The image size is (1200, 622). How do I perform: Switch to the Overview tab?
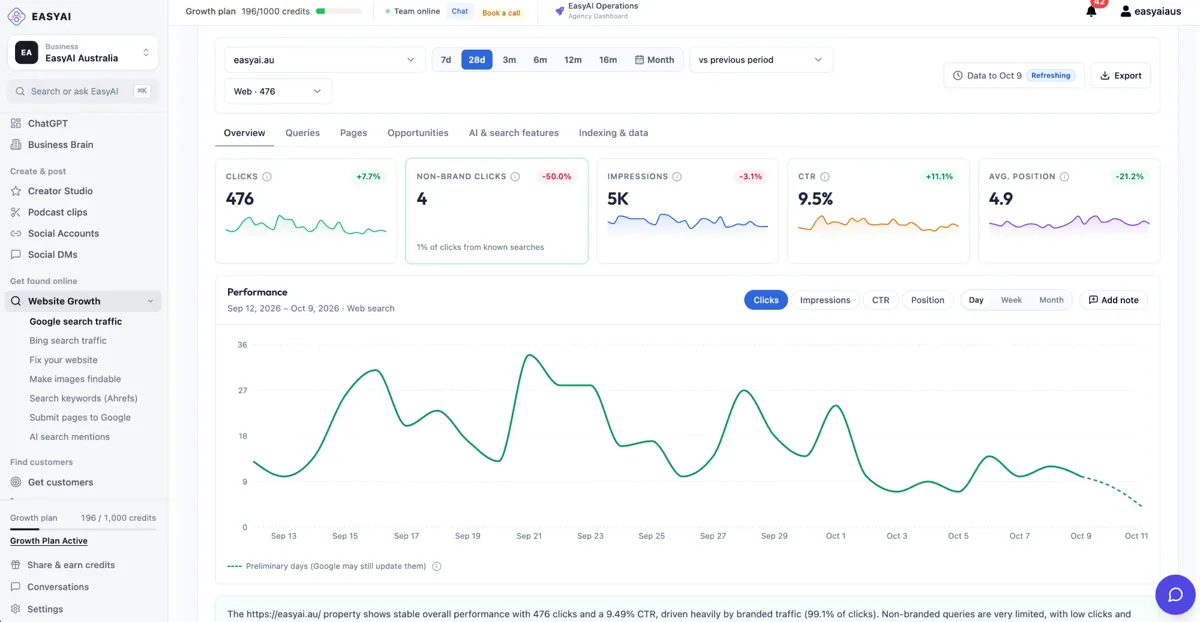pos(244,133)
